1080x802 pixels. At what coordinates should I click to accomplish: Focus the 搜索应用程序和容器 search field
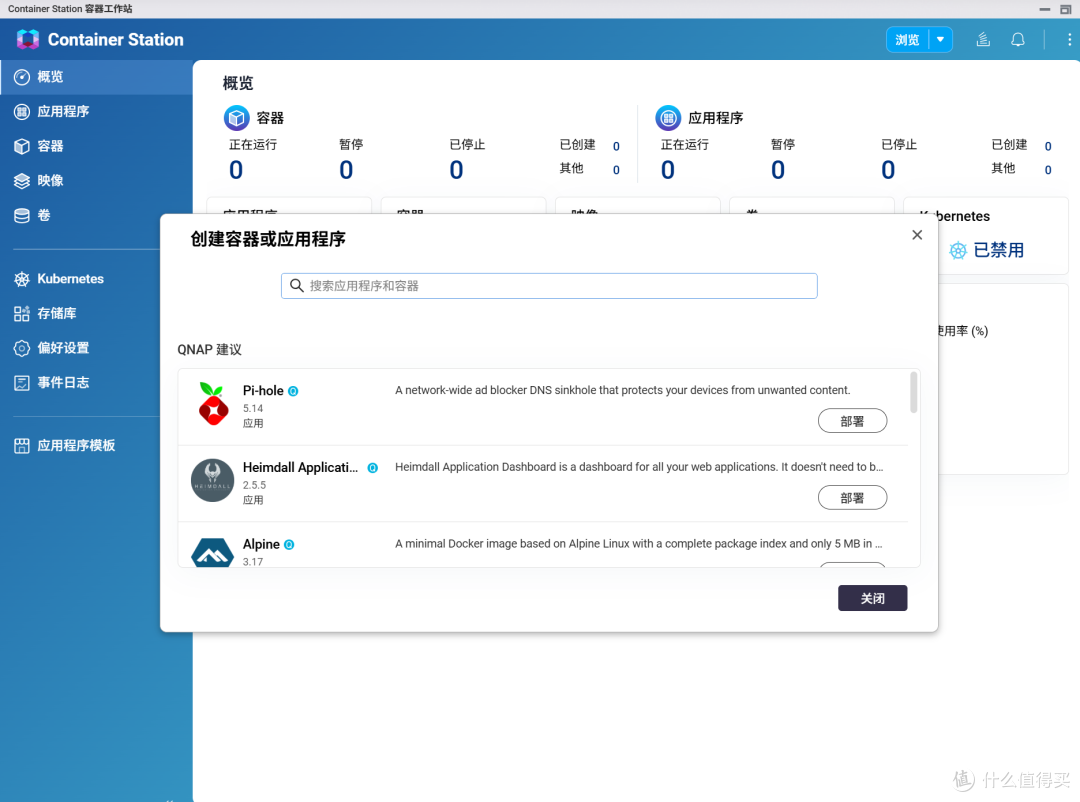[549, 286]
